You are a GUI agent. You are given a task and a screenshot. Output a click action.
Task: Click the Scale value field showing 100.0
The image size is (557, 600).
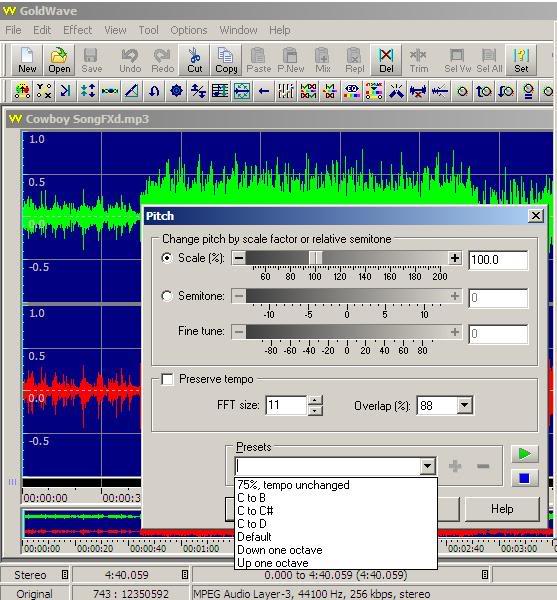498,260
